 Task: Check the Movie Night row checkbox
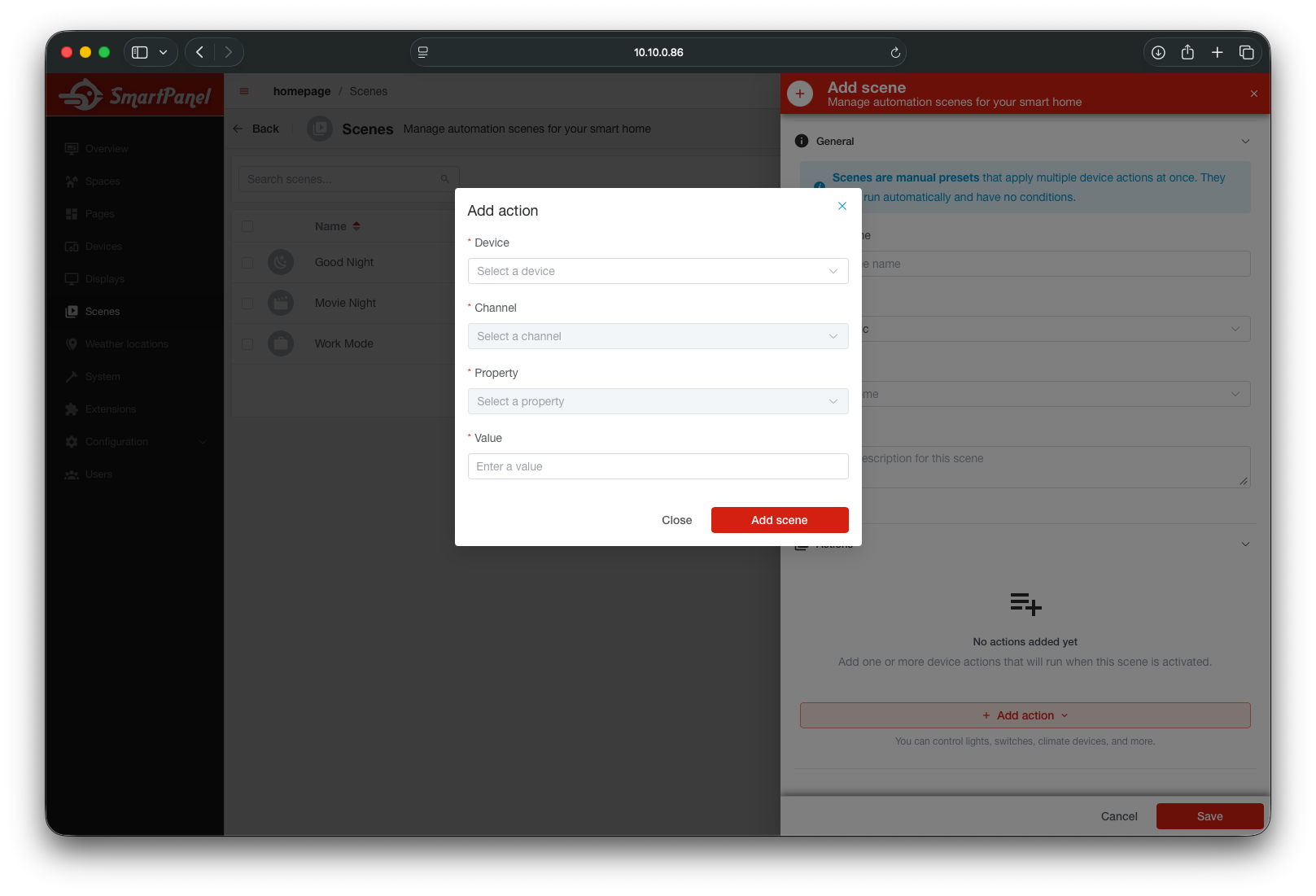[x=247, y=304]
